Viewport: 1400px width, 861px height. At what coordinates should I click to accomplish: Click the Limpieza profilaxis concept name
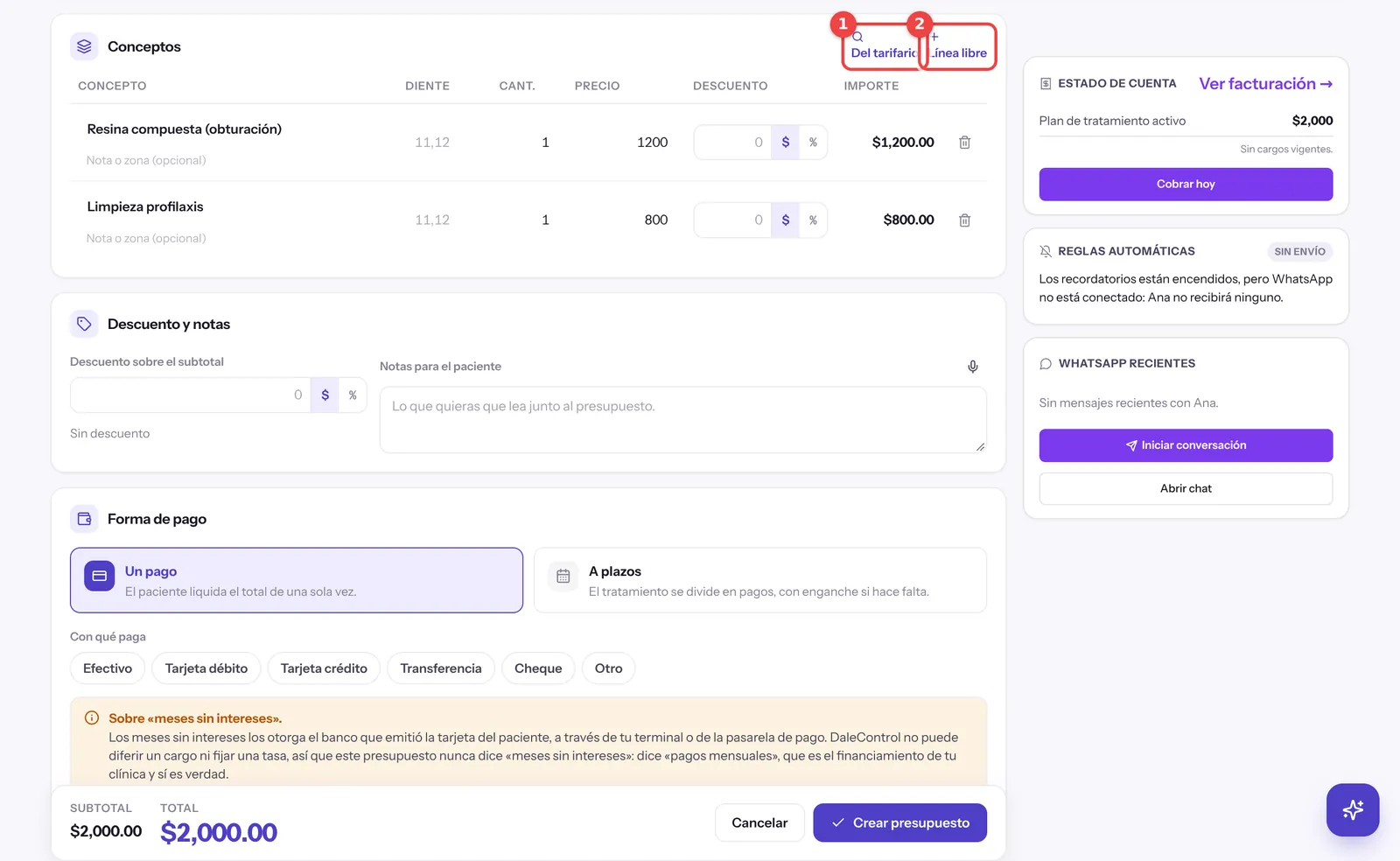(145, 207)
